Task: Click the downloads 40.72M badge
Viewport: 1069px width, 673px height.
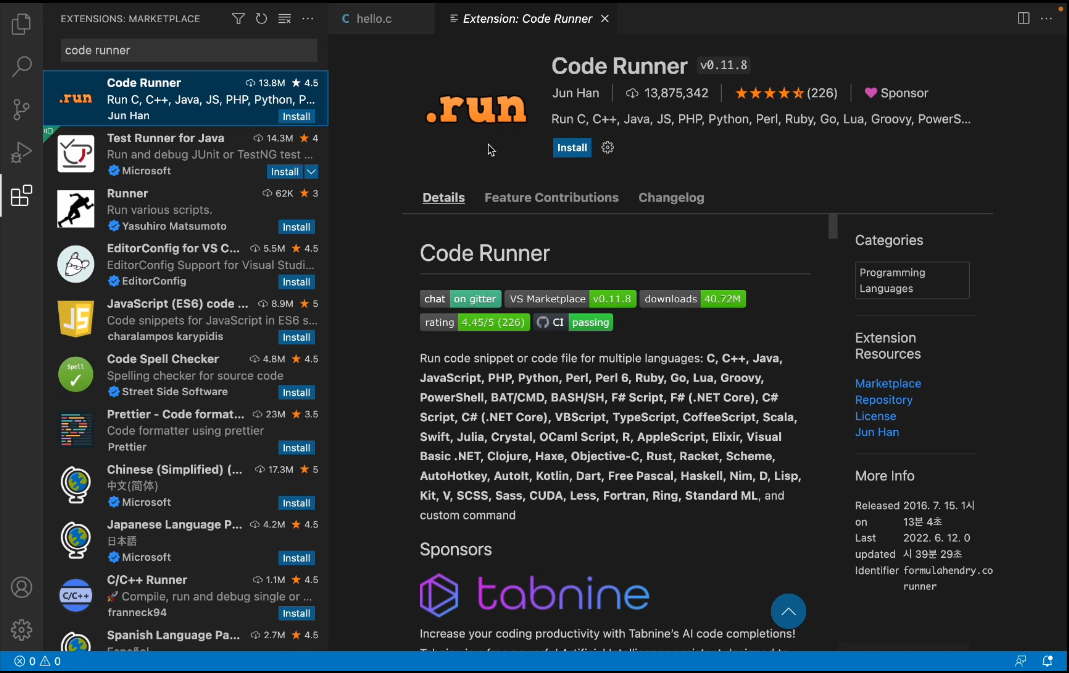Action: [692, 299]
